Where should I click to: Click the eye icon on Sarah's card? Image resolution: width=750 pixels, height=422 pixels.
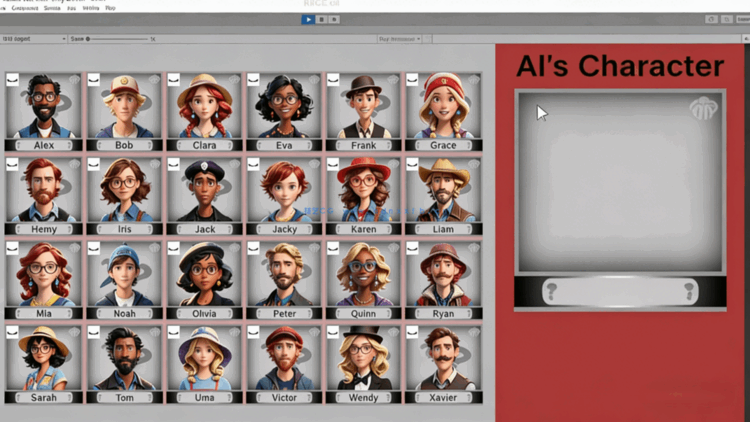(x=13, y=332)
